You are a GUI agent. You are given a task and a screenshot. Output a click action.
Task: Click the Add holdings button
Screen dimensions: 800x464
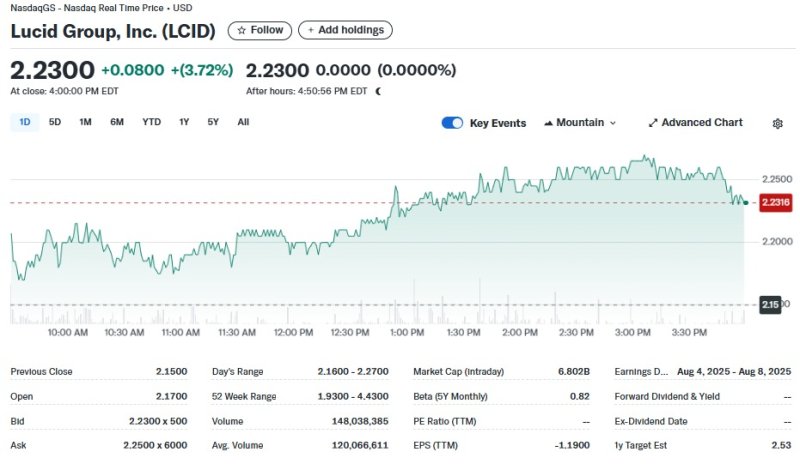tap(345, 30)
